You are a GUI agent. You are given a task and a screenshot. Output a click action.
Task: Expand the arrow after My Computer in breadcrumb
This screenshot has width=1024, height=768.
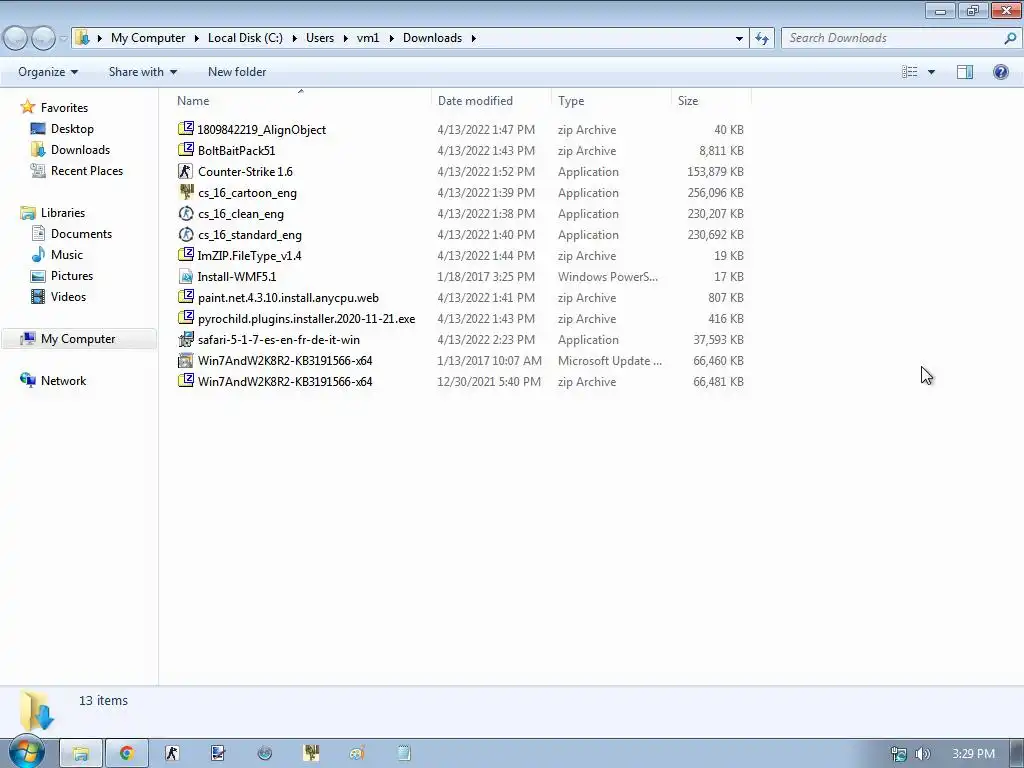(x=197, y=38)
